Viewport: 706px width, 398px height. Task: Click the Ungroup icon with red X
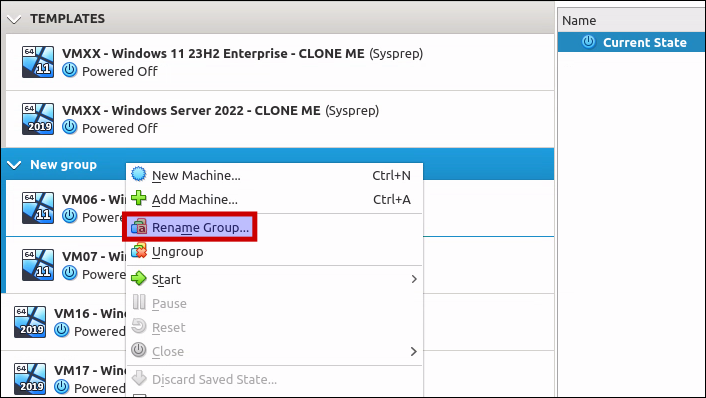pyautogui.click(x=139, y=251)
